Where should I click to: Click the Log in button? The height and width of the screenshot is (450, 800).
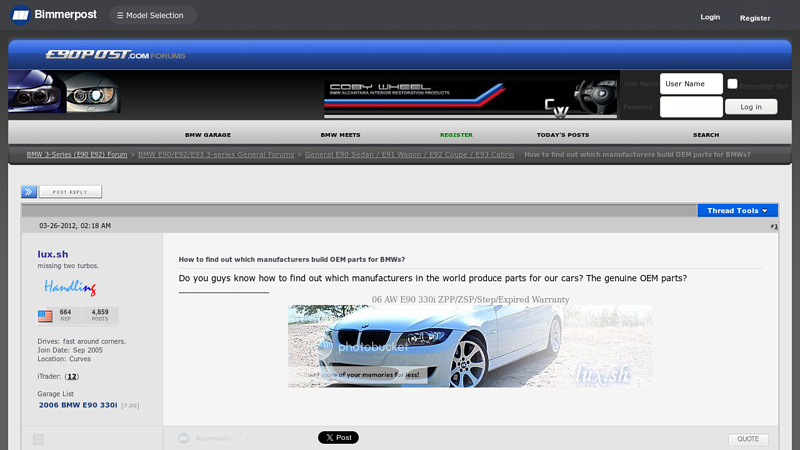[751, 107]
